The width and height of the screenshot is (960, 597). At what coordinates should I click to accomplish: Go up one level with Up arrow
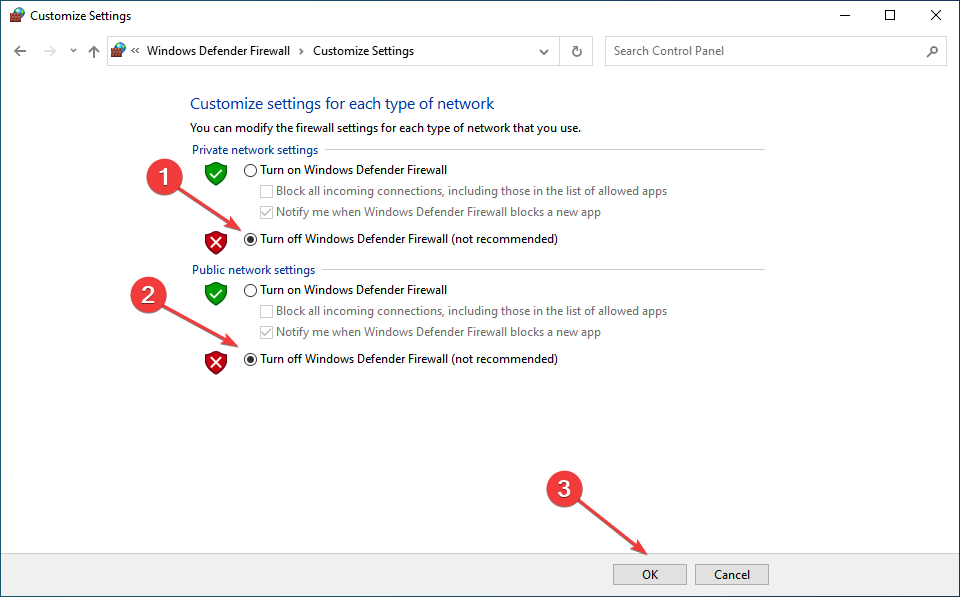coord(94,51)
